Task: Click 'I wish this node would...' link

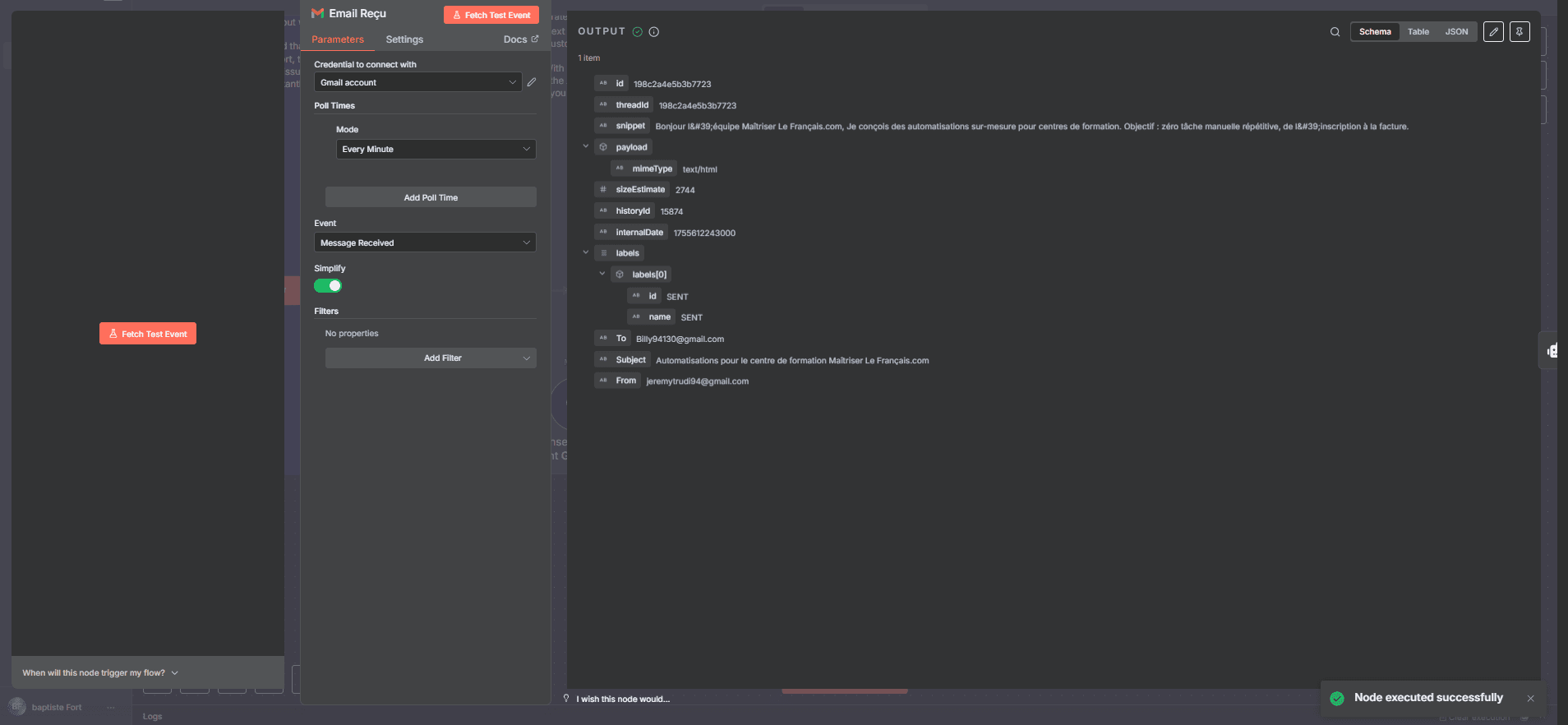Action: click(623, 700)
